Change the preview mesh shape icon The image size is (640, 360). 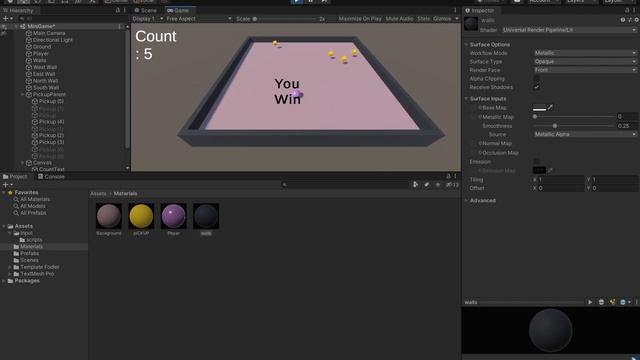601,302
